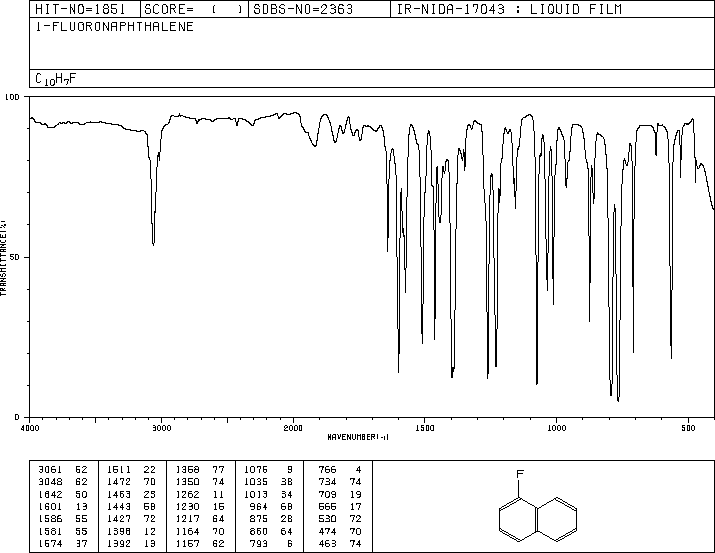Click the 1-fluoronaphthalene structure drawing

click(538, 506)
